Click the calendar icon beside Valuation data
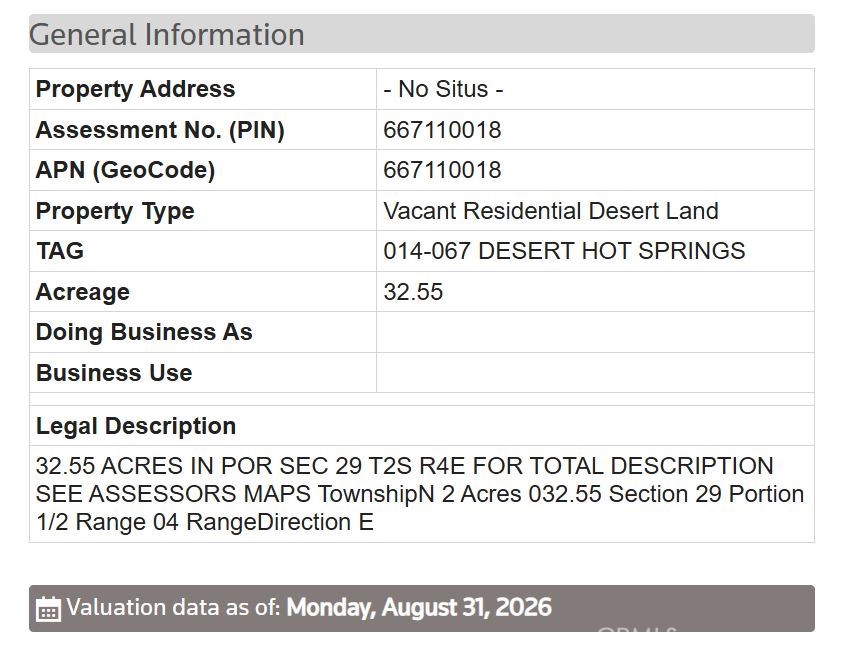 pyautogui.click(x=48, y=608)
